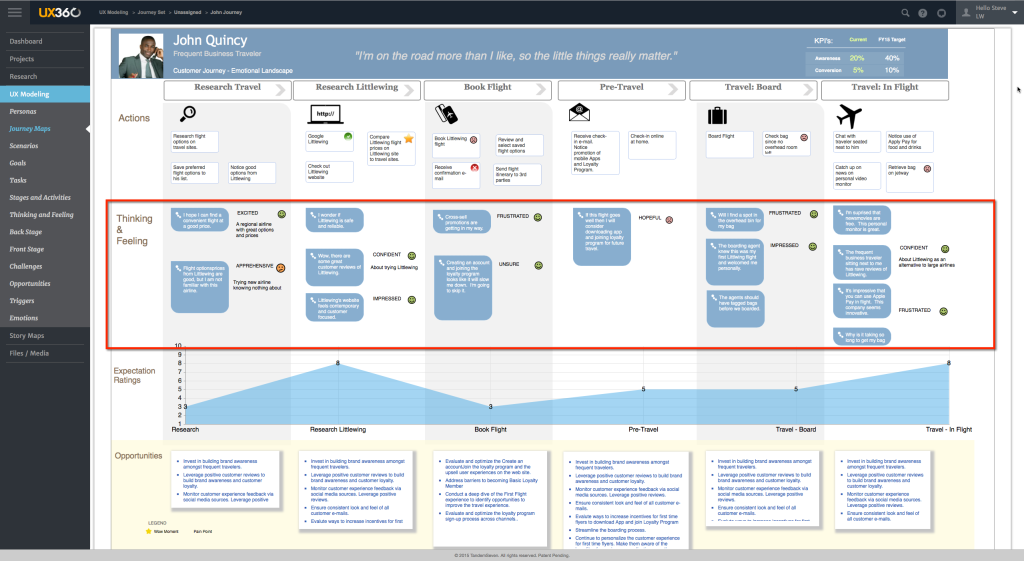Screen dimensions: 1024x561
Task: Click the John Journey breadcrumb link
Action: click(226, 12)
